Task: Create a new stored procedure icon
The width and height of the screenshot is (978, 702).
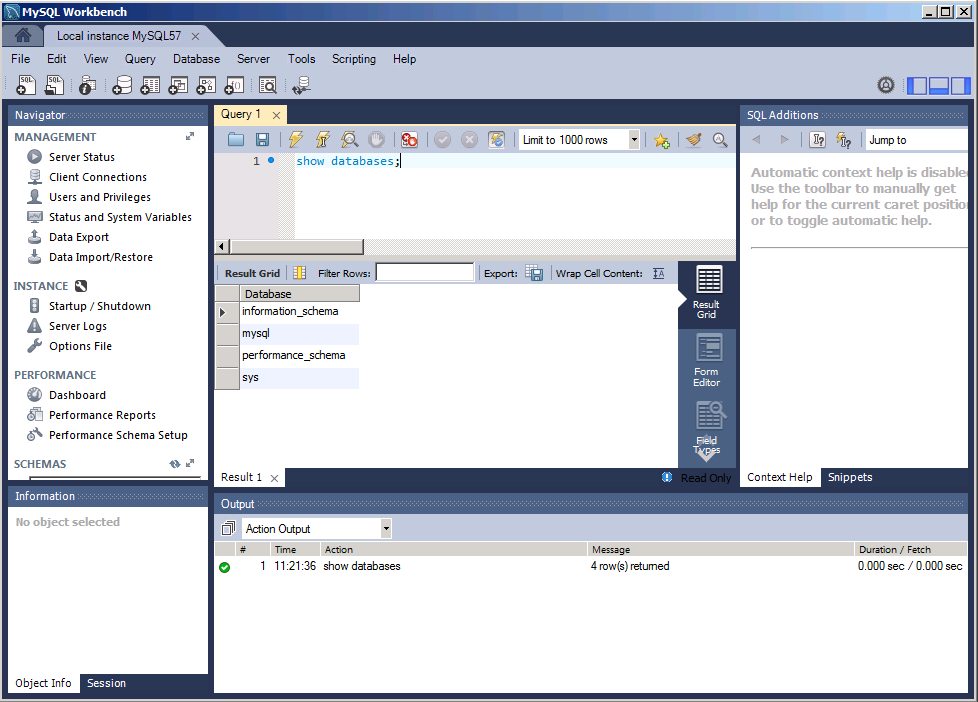Action: coord(206,85)
